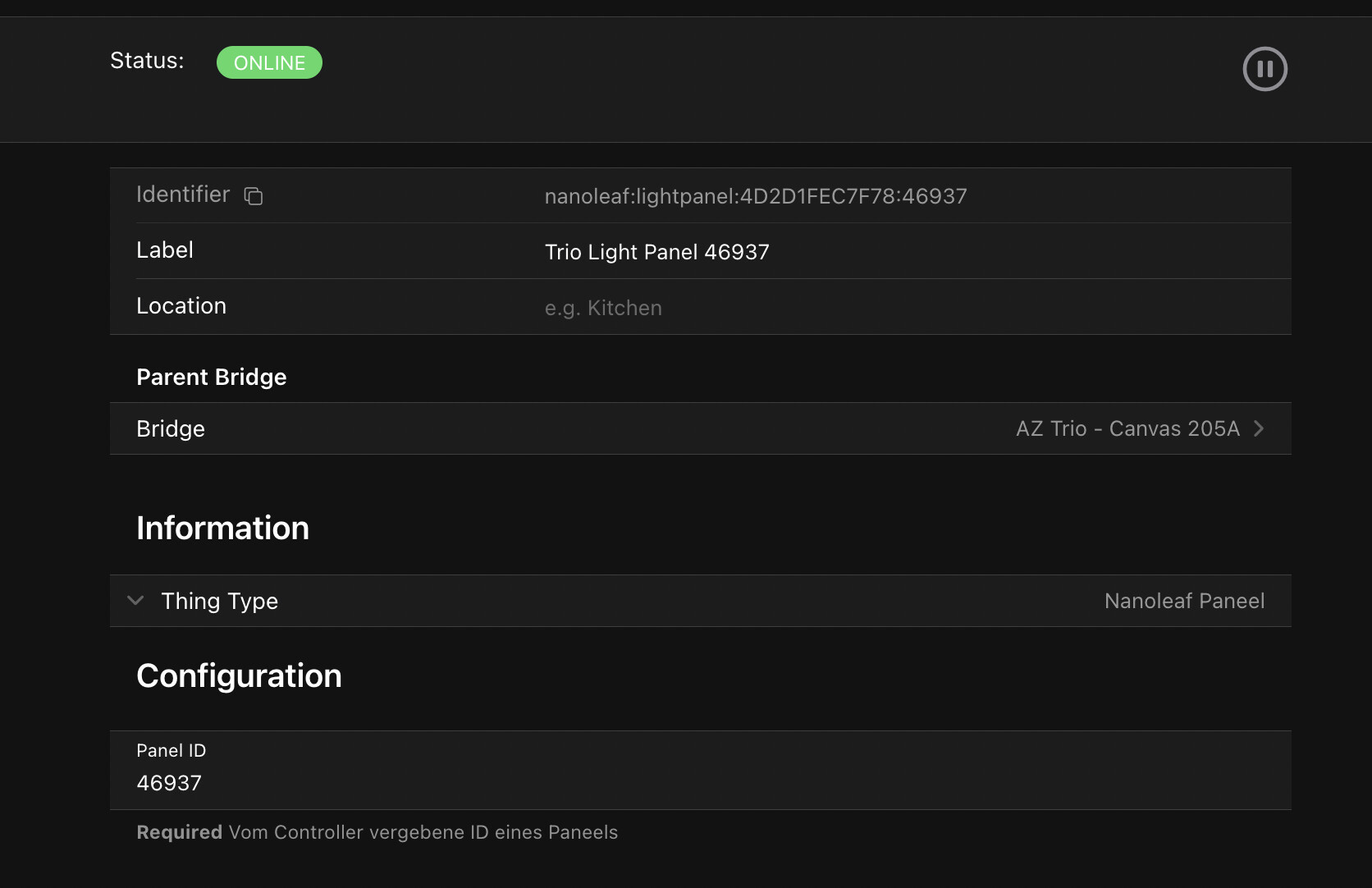This screenshot has width=1372, height=888.
Task: Click the Information section heading
Action: click(x=222, y=528)
